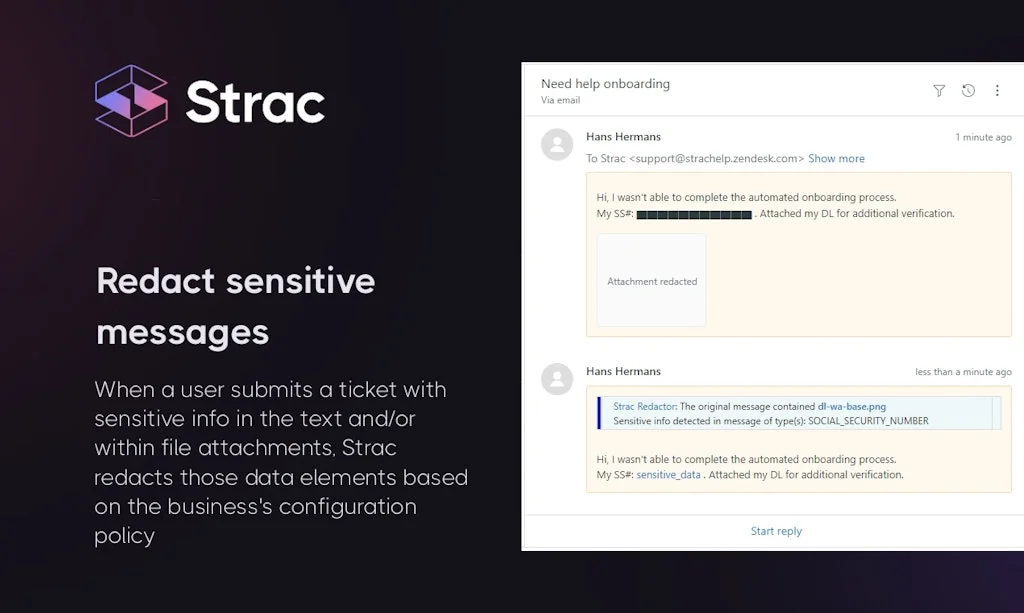This screenshot has height=613, width=1024.
Task: Expand recipient details via Show more
Action: 836,158
